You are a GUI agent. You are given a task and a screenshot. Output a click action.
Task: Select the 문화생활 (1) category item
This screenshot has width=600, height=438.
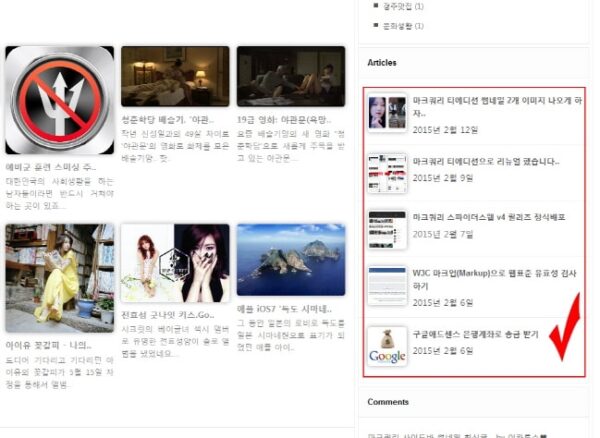tap(404, 24)
